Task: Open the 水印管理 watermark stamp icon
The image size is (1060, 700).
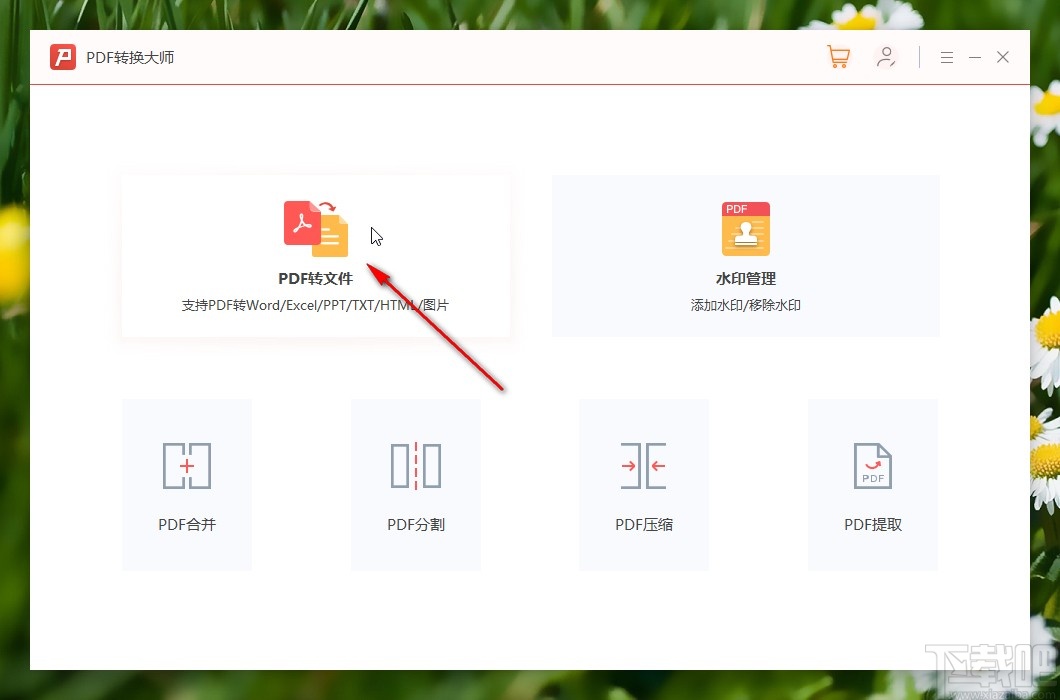Action: pyautogui.click(x=746, y=229)
